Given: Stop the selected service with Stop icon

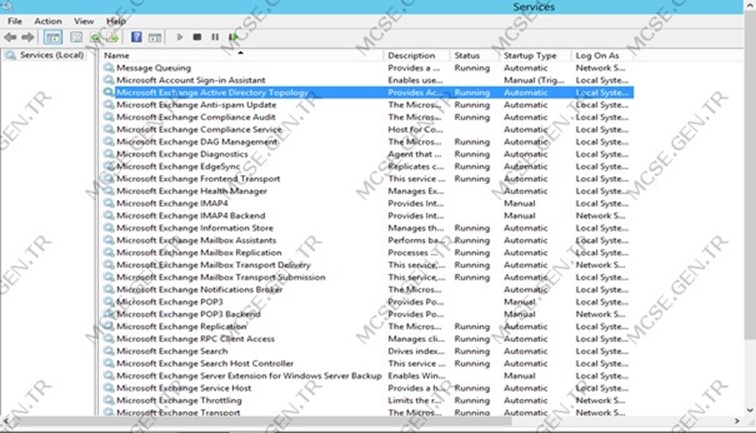Looking at the screenshot, I should tap(197, 37).
